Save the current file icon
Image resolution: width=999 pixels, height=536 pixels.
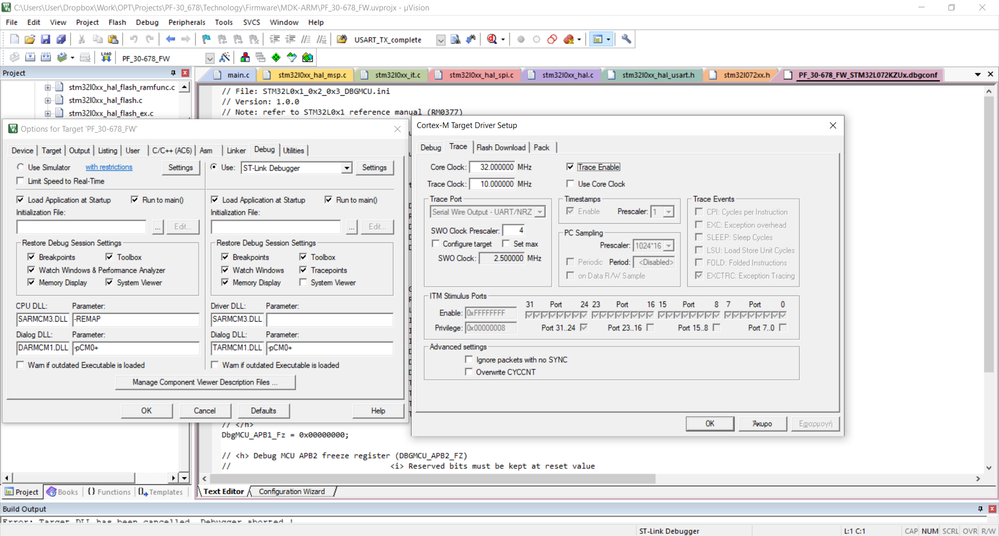tap(45, 40)
